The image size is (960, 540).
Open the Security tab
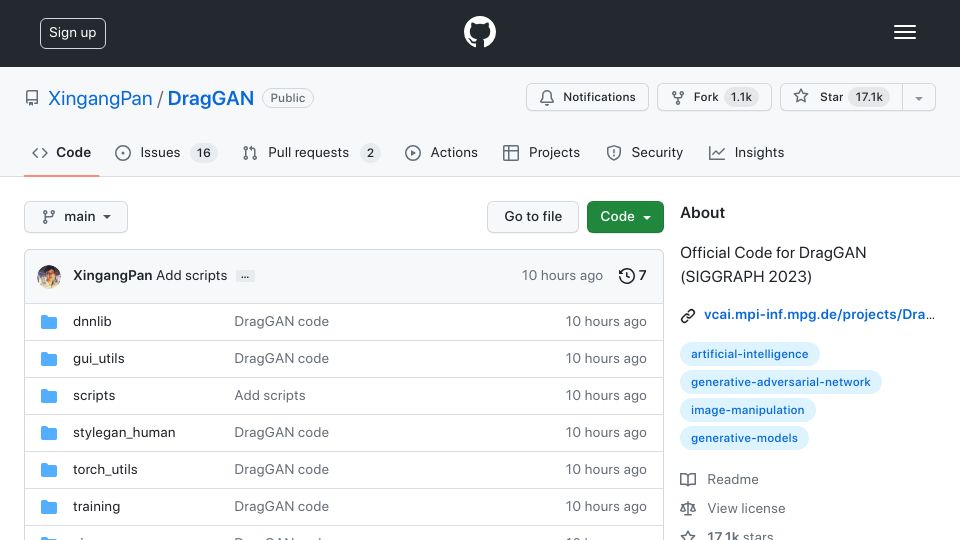click(644, 152)
